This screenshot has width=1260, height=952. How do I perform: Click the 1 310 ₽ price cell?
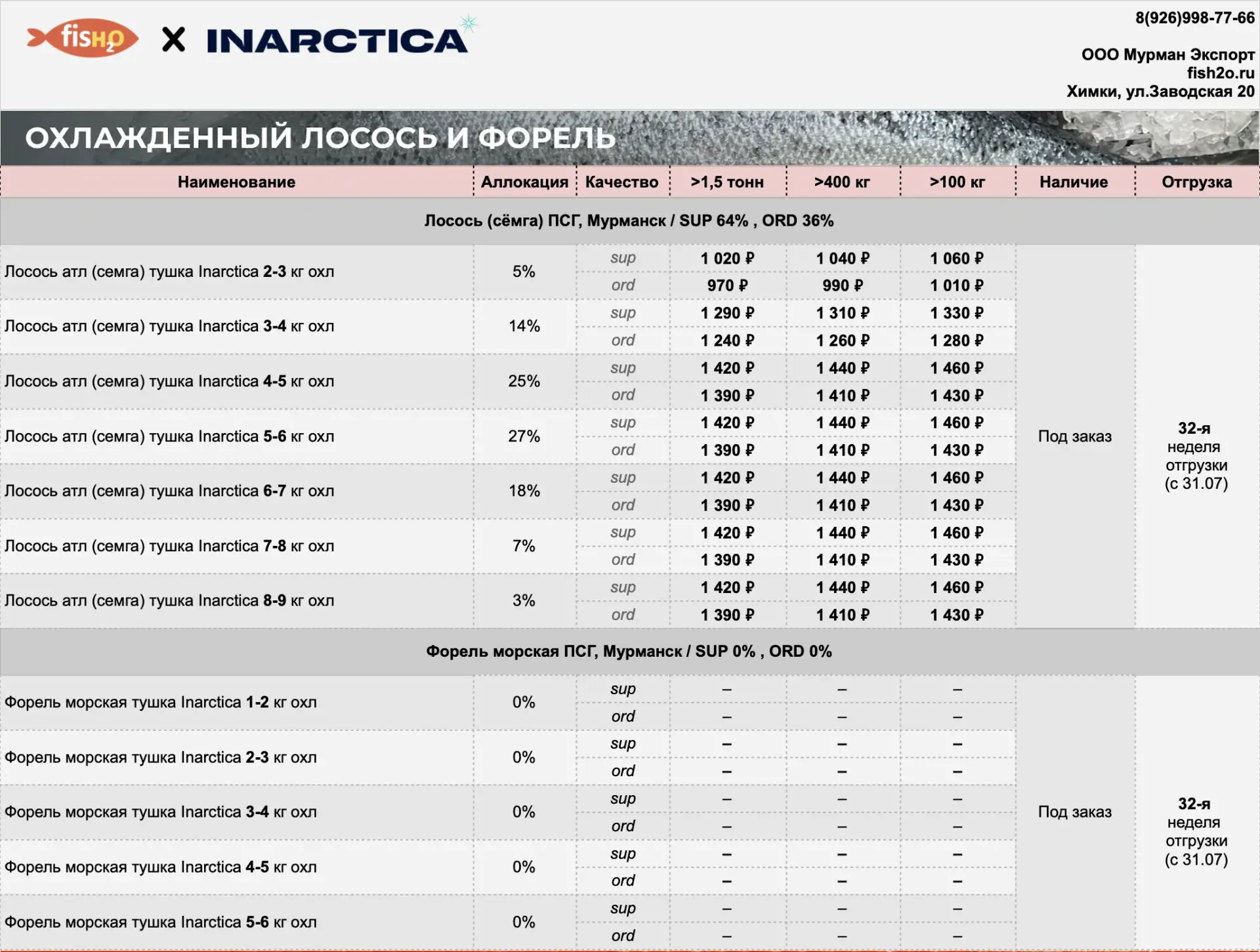pos(843,313)
